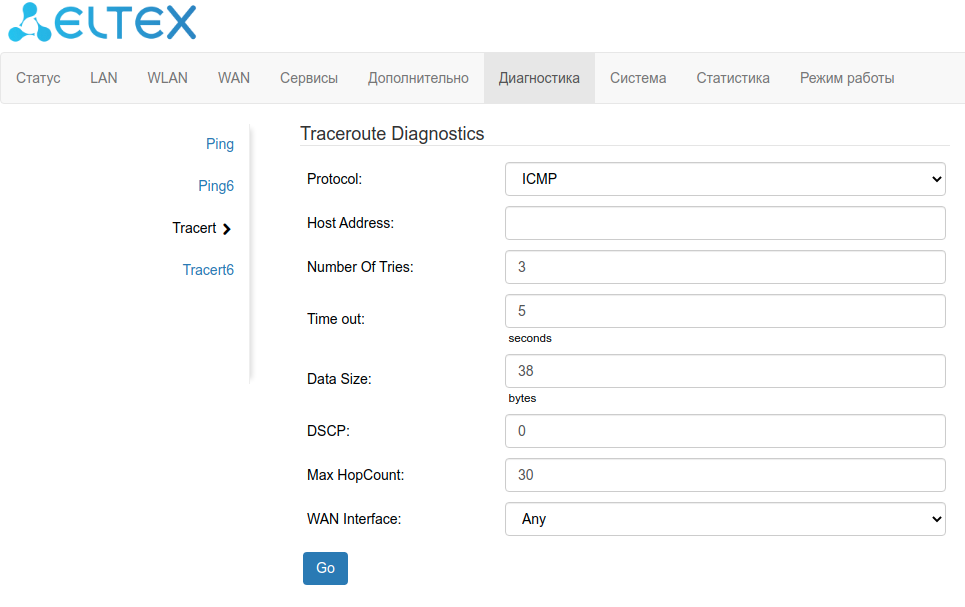The image size is (965, 607).
Task: Go to the WLAN tab
Action: (x=167, y=78)
